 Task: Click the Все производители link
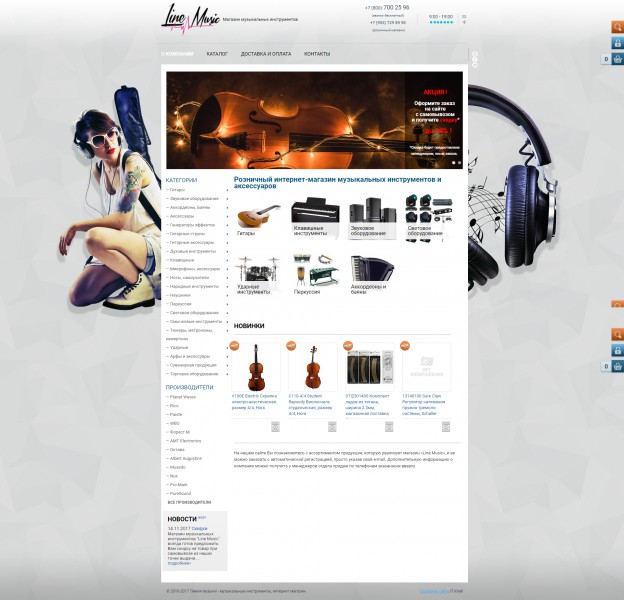click(189, 503)
